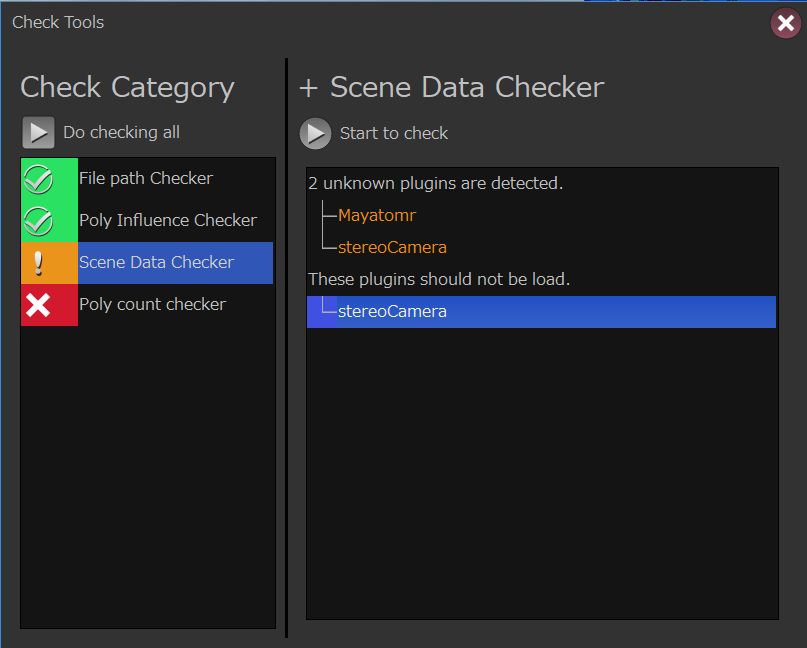Choose Poly count checker in category list

(152, 304)
